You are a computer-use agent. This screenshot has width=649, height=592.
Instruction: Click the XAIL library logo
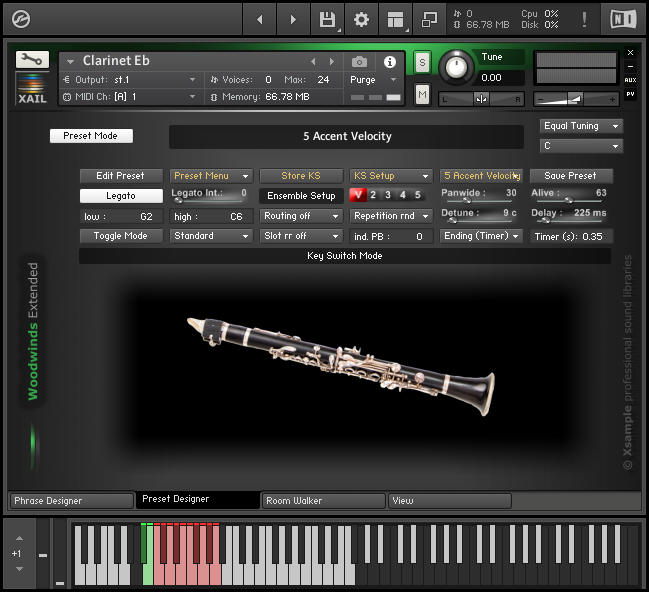(32, 89)
